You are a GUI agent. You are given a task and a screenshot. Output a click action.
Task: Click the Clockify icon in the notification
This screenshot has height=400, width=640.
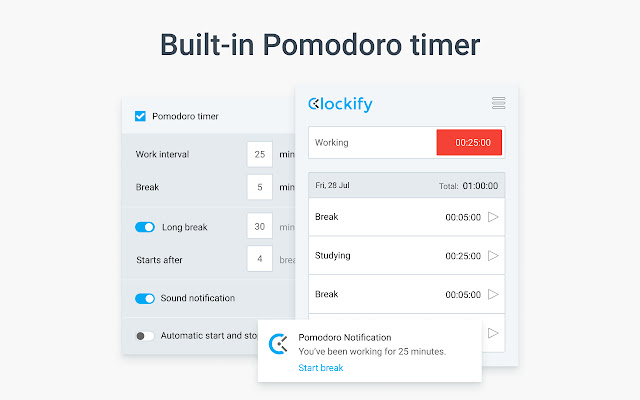coord(279,344)
